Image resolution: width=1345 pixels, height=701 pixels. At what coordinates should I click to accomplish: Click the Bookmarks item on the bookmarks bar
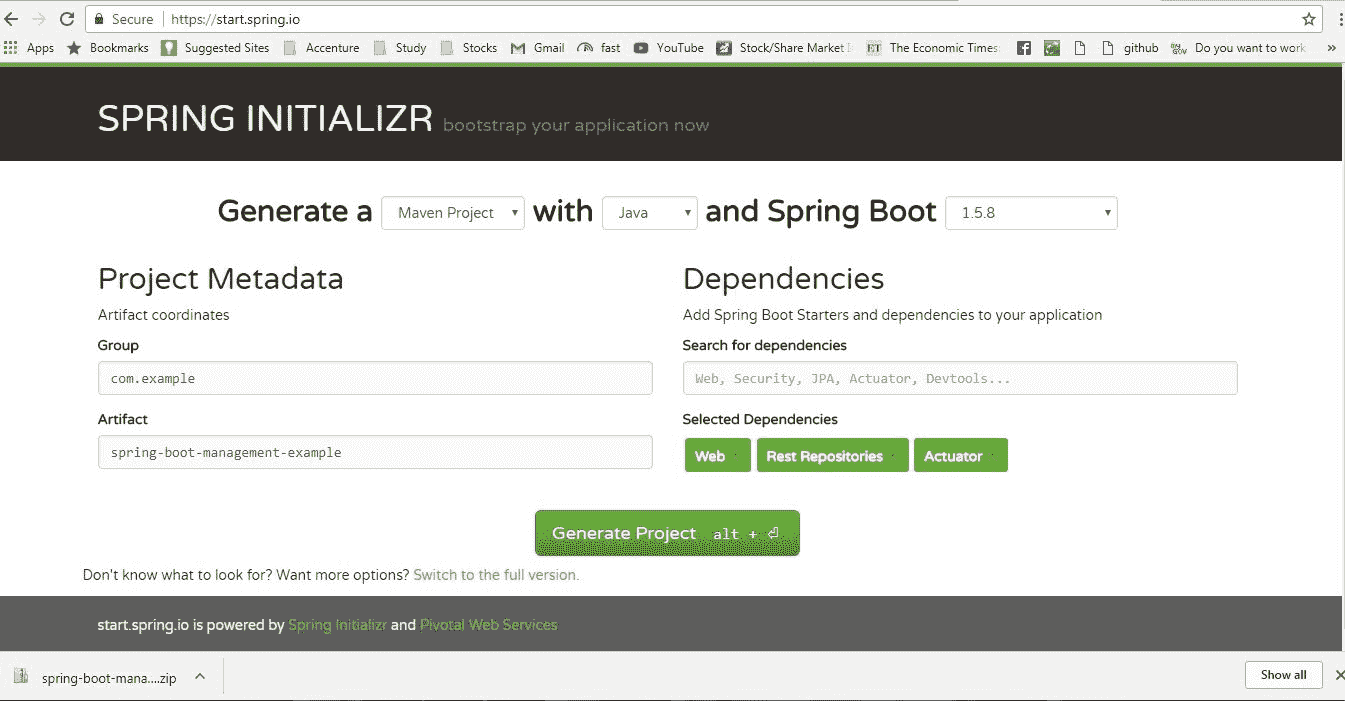tap(119, 47)
